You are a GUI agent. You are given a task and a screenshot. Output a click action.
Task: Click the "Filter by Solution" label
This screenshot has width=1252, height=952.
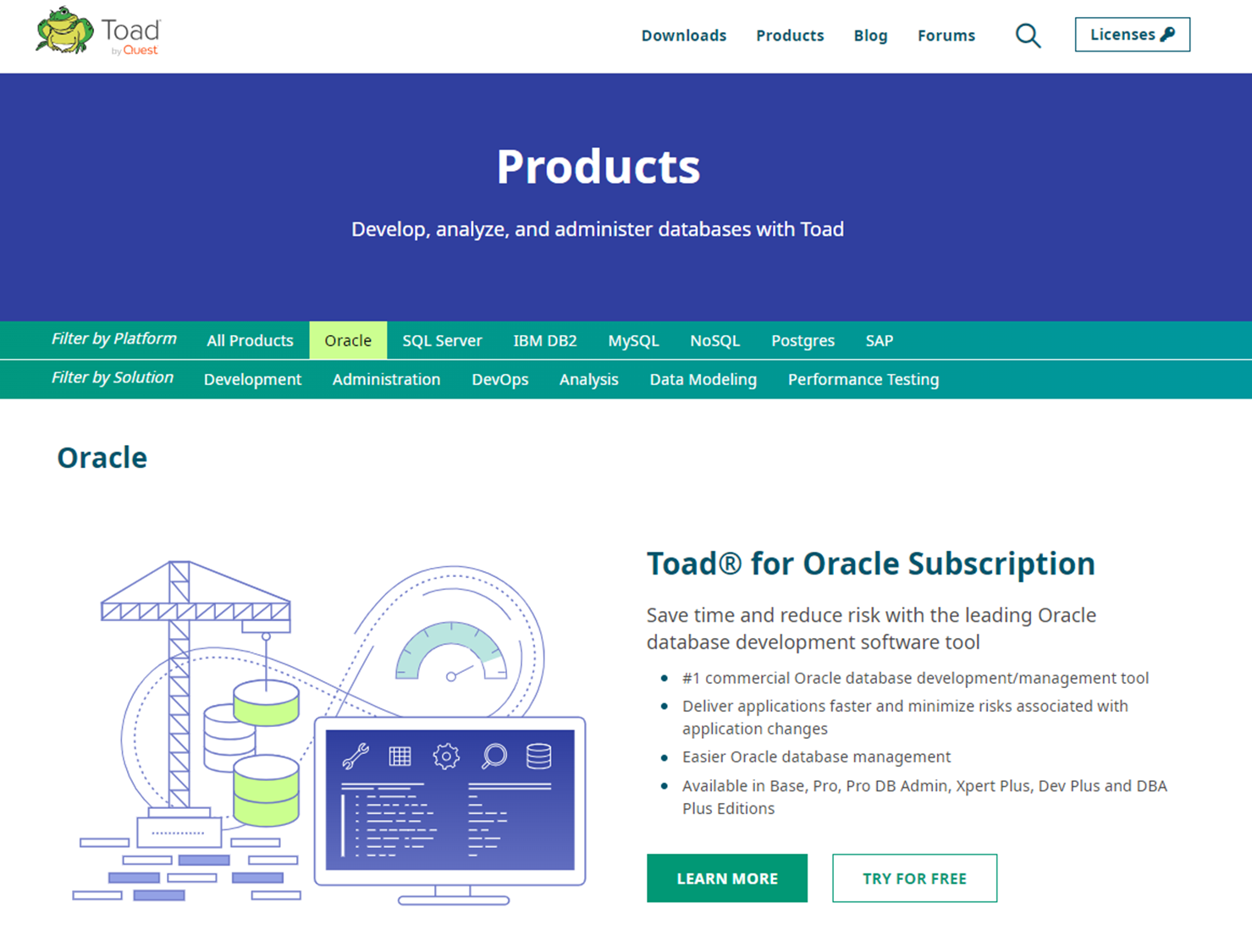point(112,377)
